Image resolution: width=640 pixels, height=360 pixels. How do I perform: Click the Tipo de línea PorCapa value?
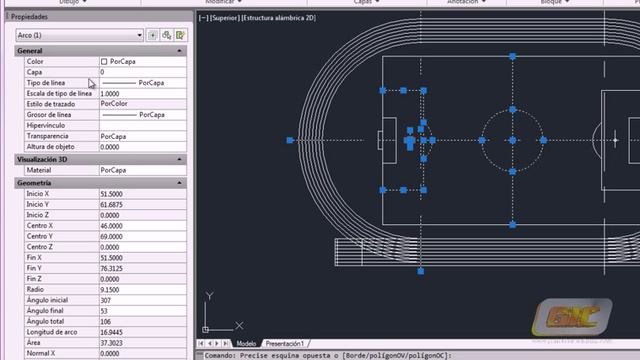pyautogui.click(x=142, y=83)
